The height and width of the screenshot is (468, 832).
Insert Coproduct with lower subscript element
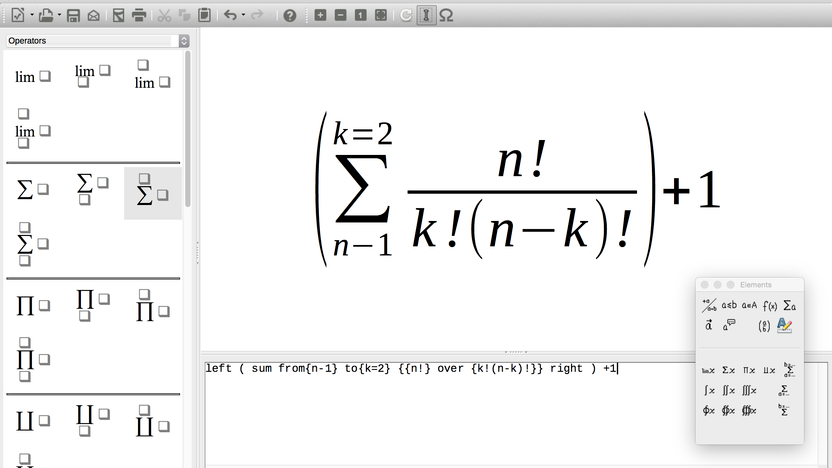pos(93,421)
